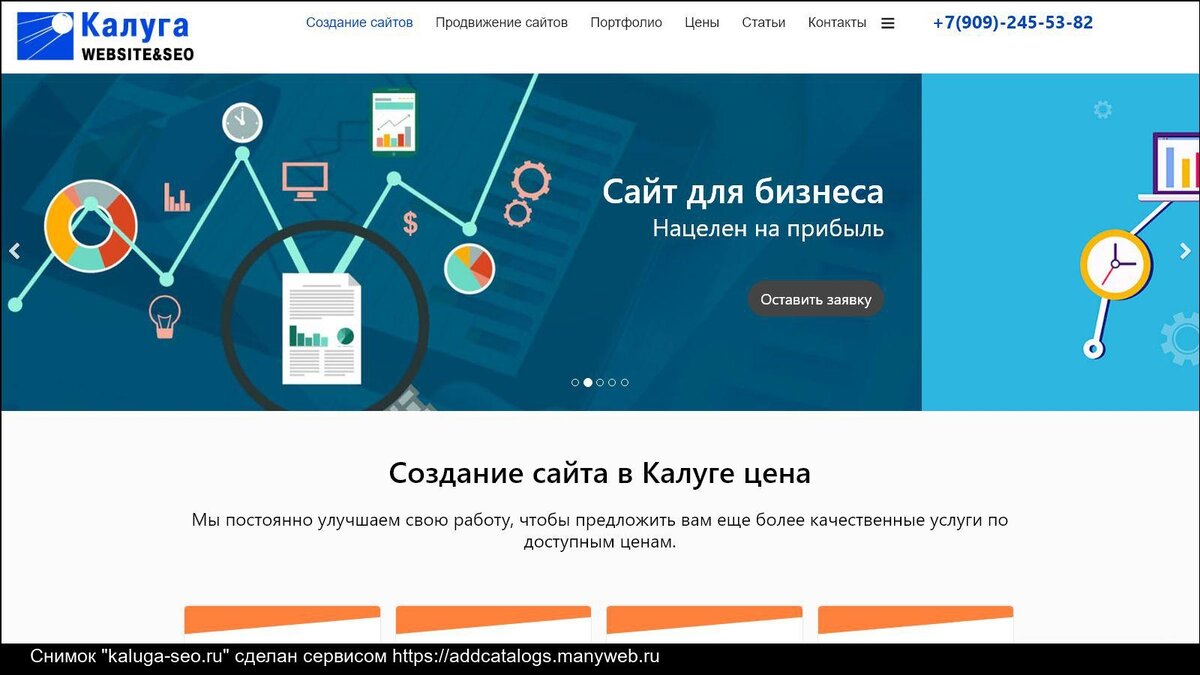Call the +7(909)-245-53-82 phone link
This screenshot has width=1200, height=675.
point(1014,21)
